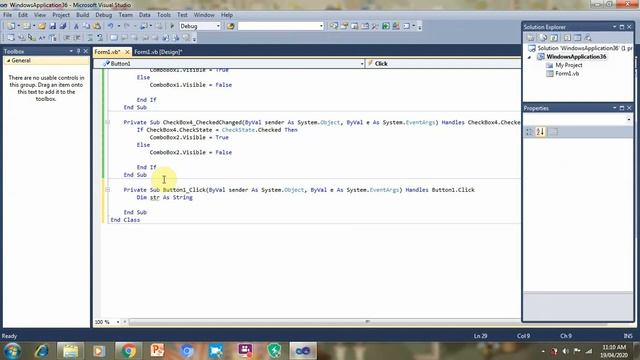Click the Alphabetical sort icon in Properties
Screen dimensions: 640x360
(x=540, y=132)
